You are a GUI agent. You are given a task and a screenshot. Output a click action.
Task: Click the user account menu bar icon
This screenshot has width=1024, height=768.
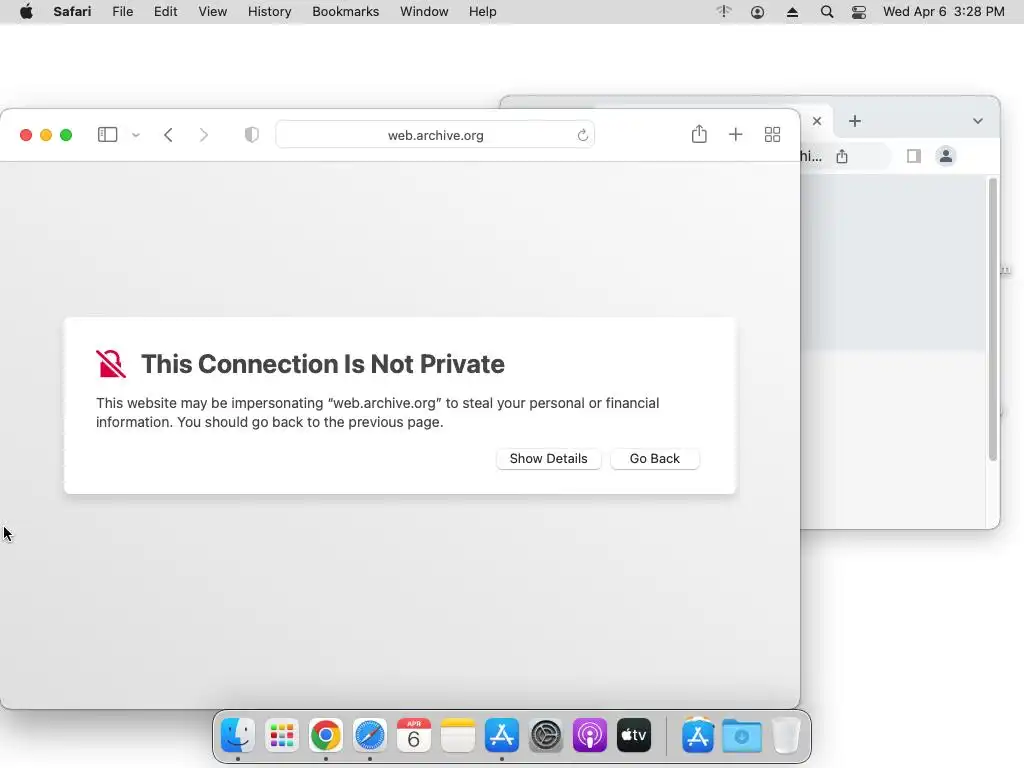[x=758, y=12]
